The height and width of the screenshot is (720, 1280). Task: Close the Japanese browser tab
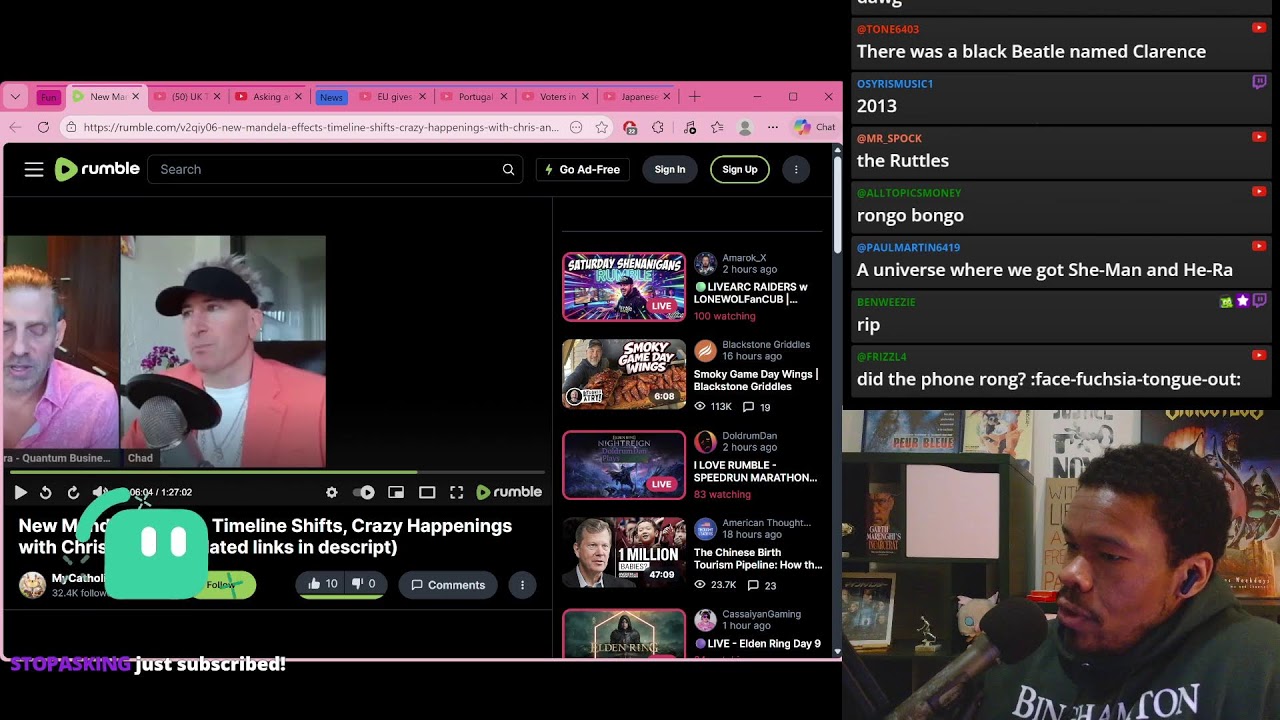(666, 97)
